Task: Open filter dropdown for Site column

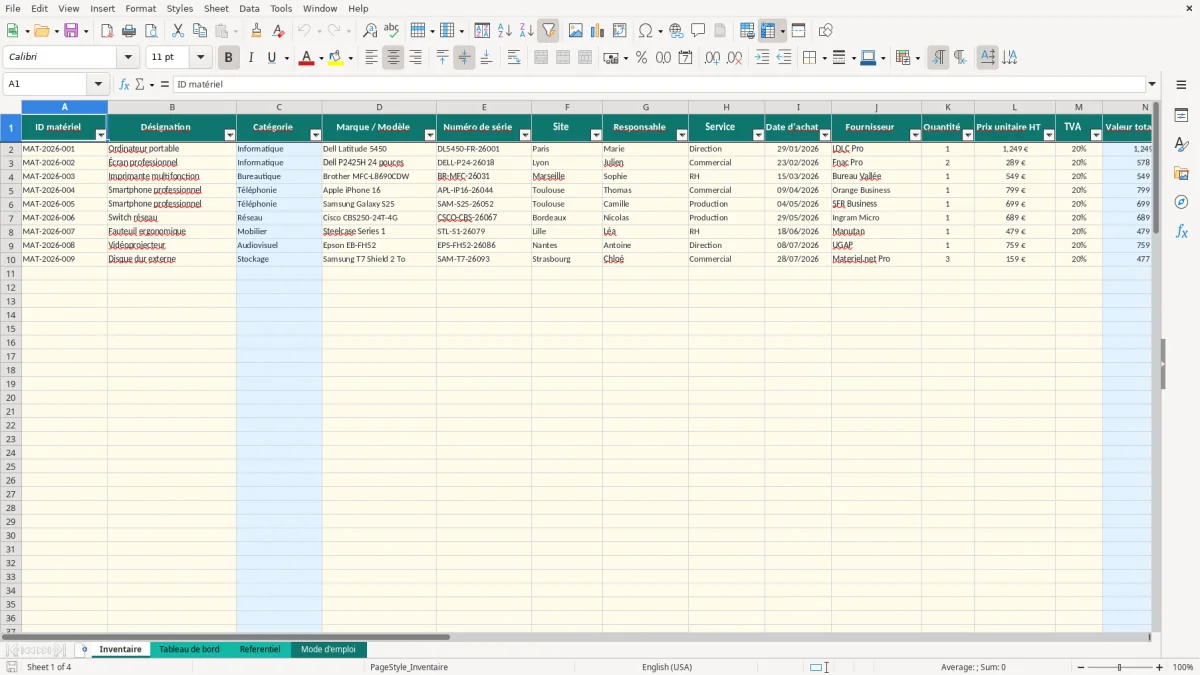Action: (596, 135)
